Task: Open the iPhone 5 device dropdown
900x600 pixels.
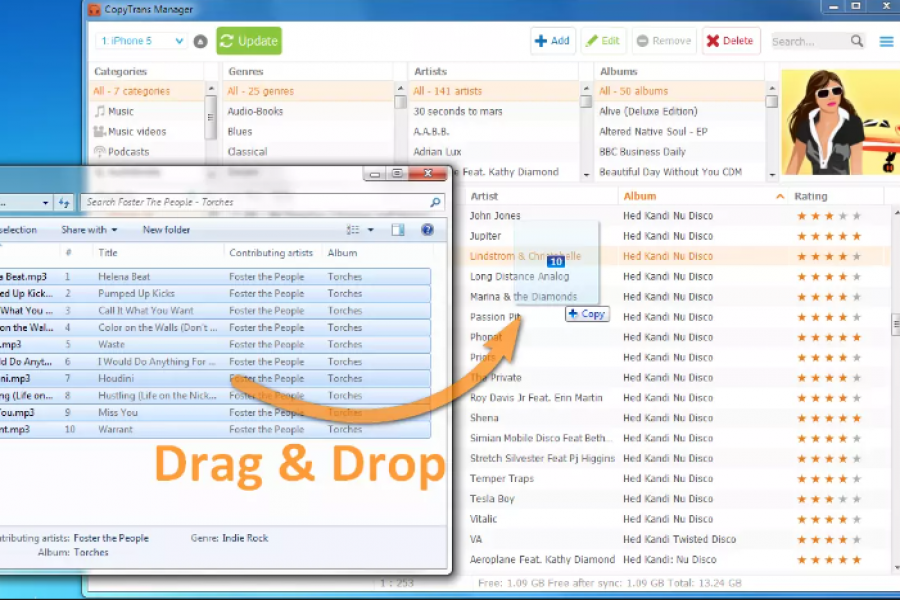Action: pos(141,41)
